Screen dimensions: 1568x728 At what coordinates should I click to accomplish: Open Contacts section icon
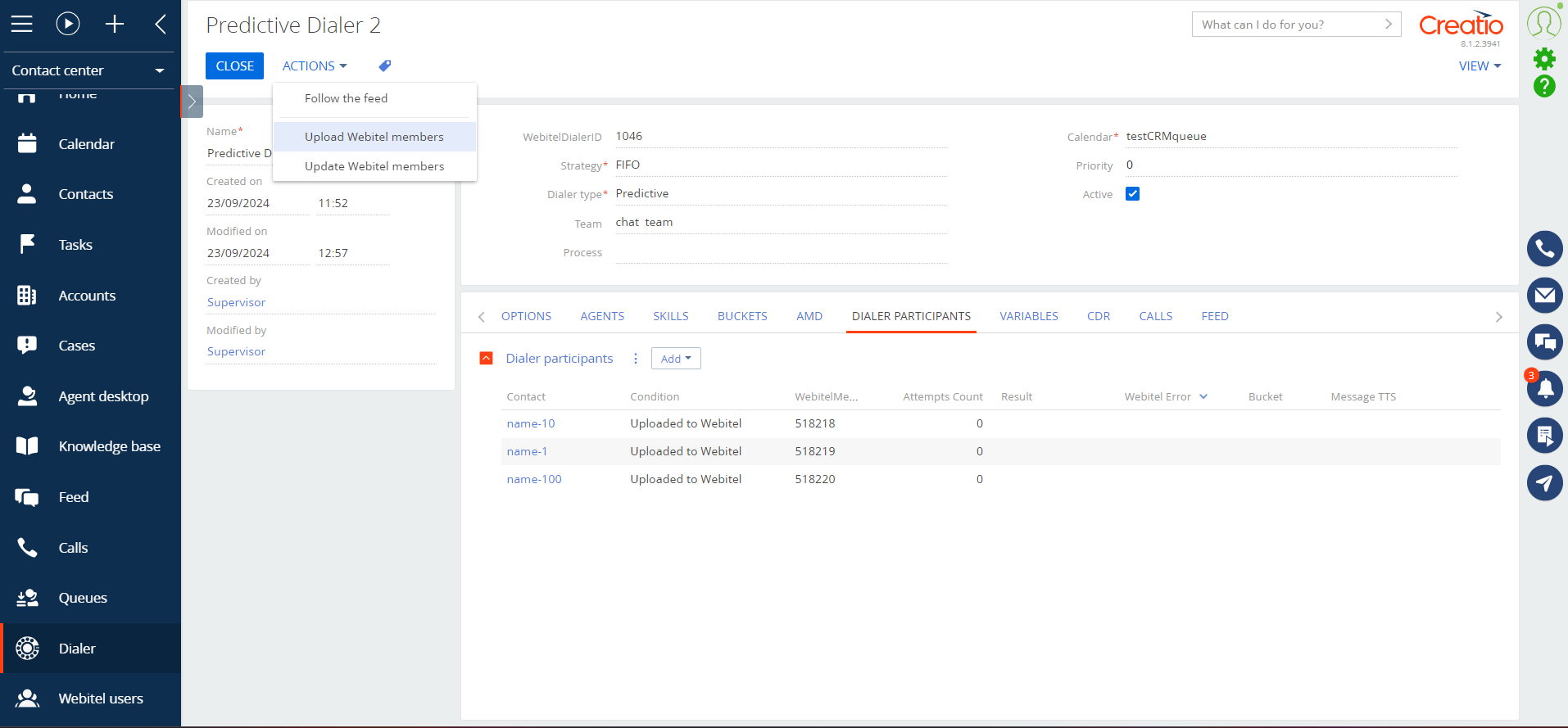tap(27, 194)
